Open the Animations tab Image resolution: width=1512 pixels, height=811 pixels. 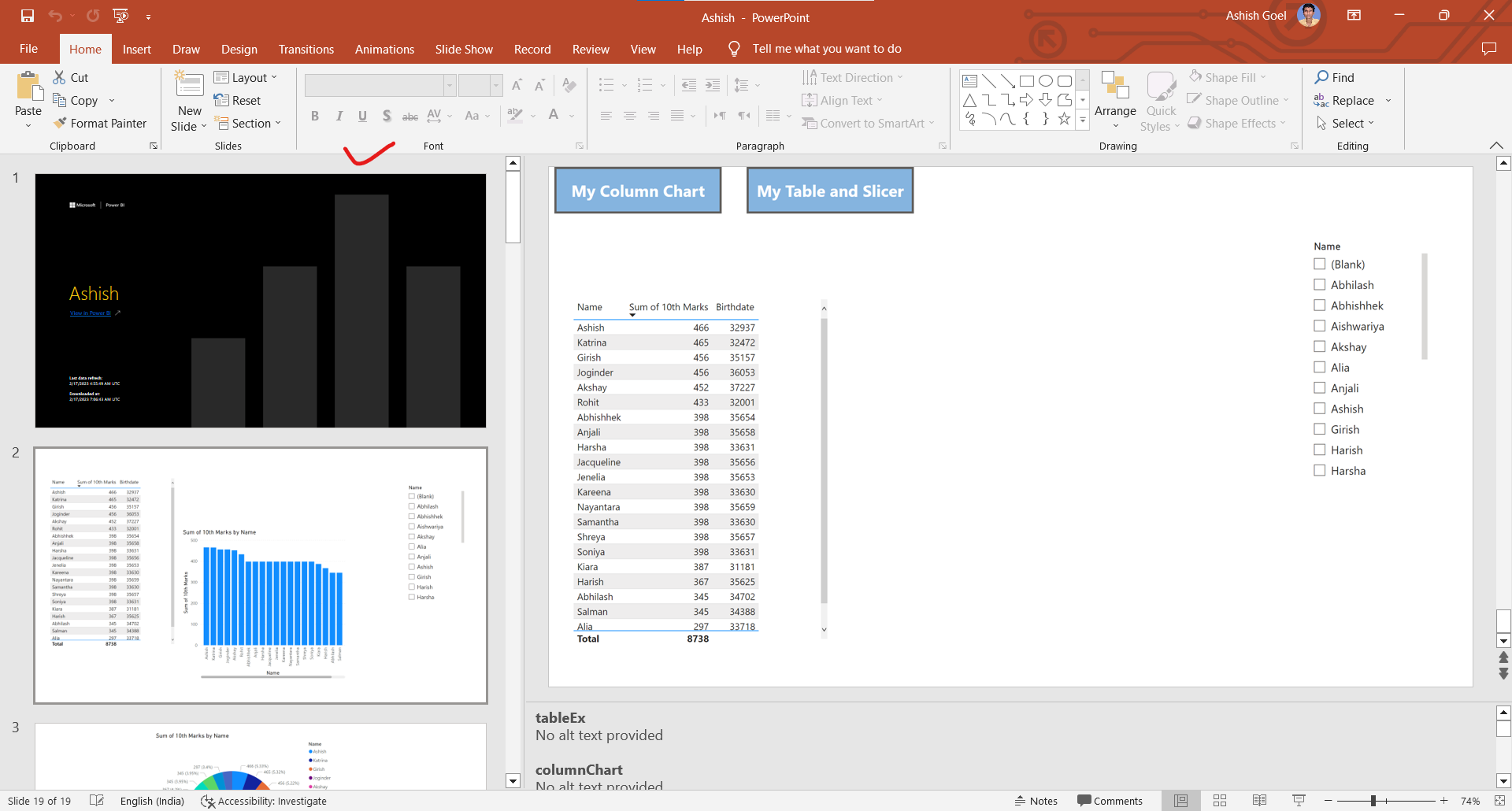pyautogui.click(x=384, y=49)
